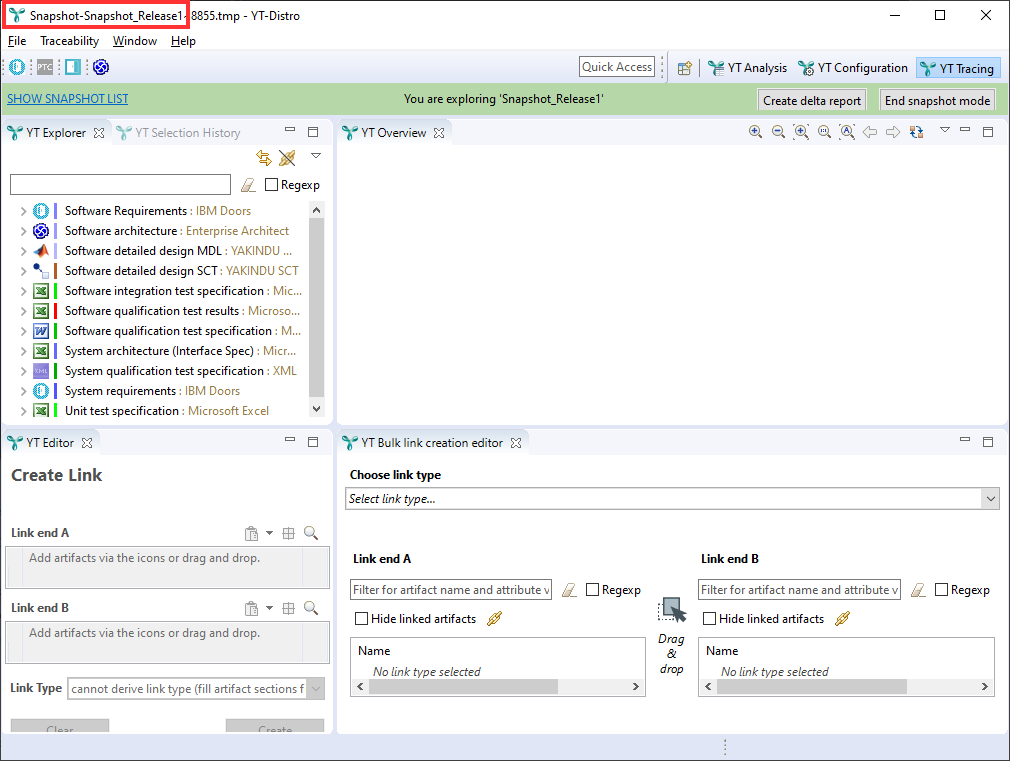Image resolution: width=1010 pixels, height=761 pixels.
Task: Switch to the YT Analysis perspective
Action: [747, 68]
